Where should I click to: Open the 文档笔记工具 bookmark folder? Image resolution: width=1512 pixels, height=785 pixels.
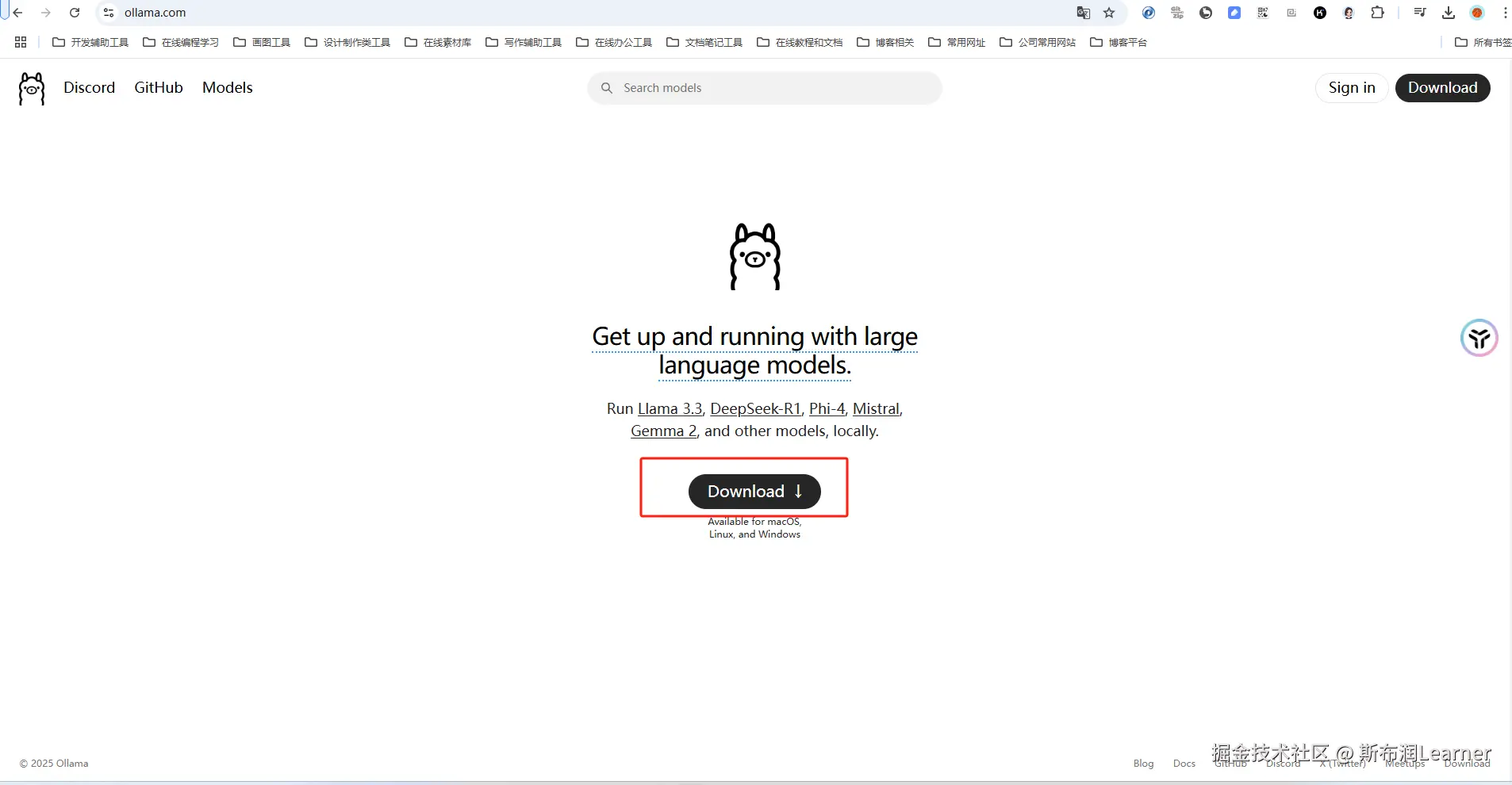pos(704,42)
